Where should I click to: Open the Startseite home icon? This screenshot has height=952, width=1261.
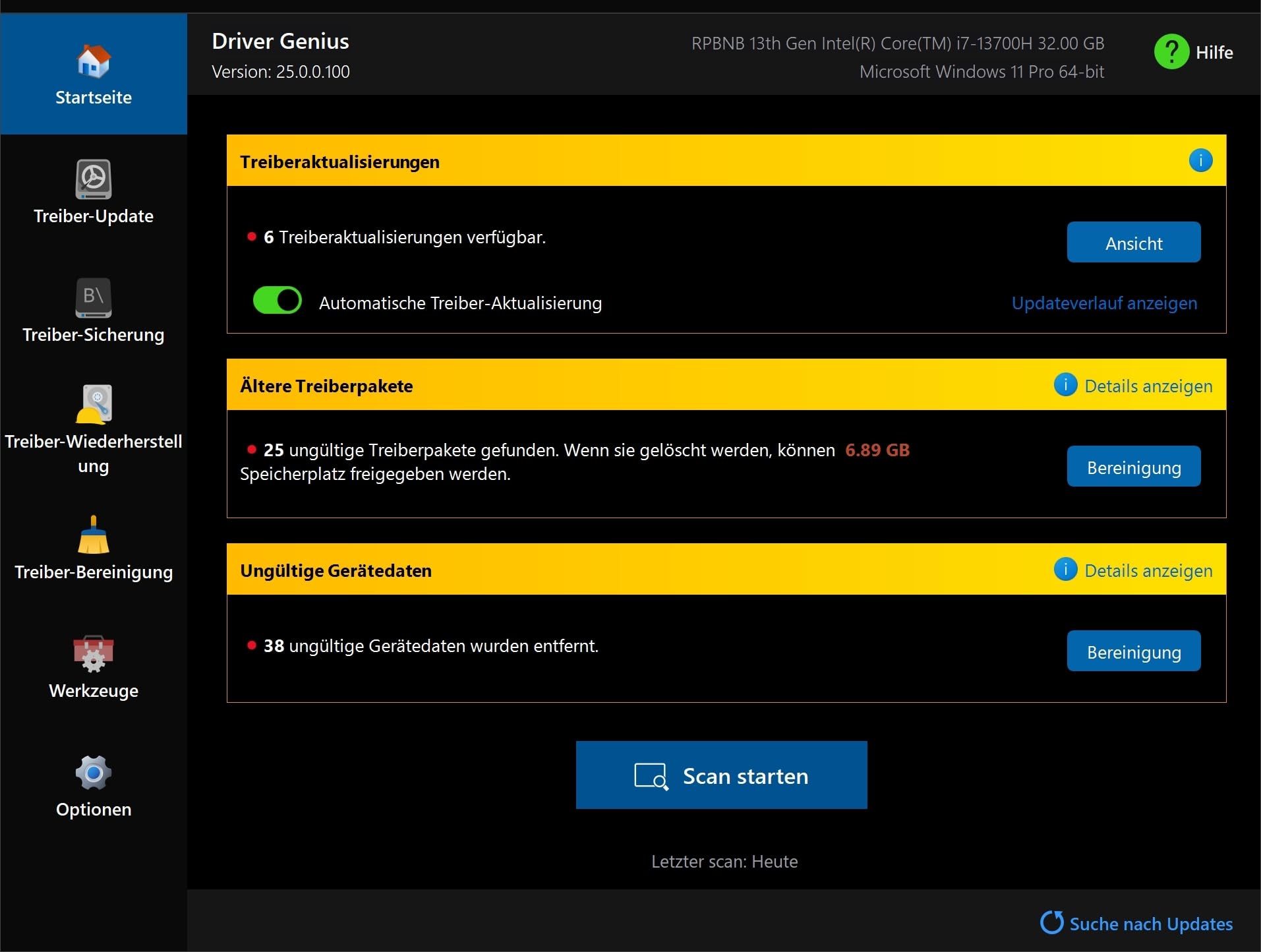coord(94,61)
